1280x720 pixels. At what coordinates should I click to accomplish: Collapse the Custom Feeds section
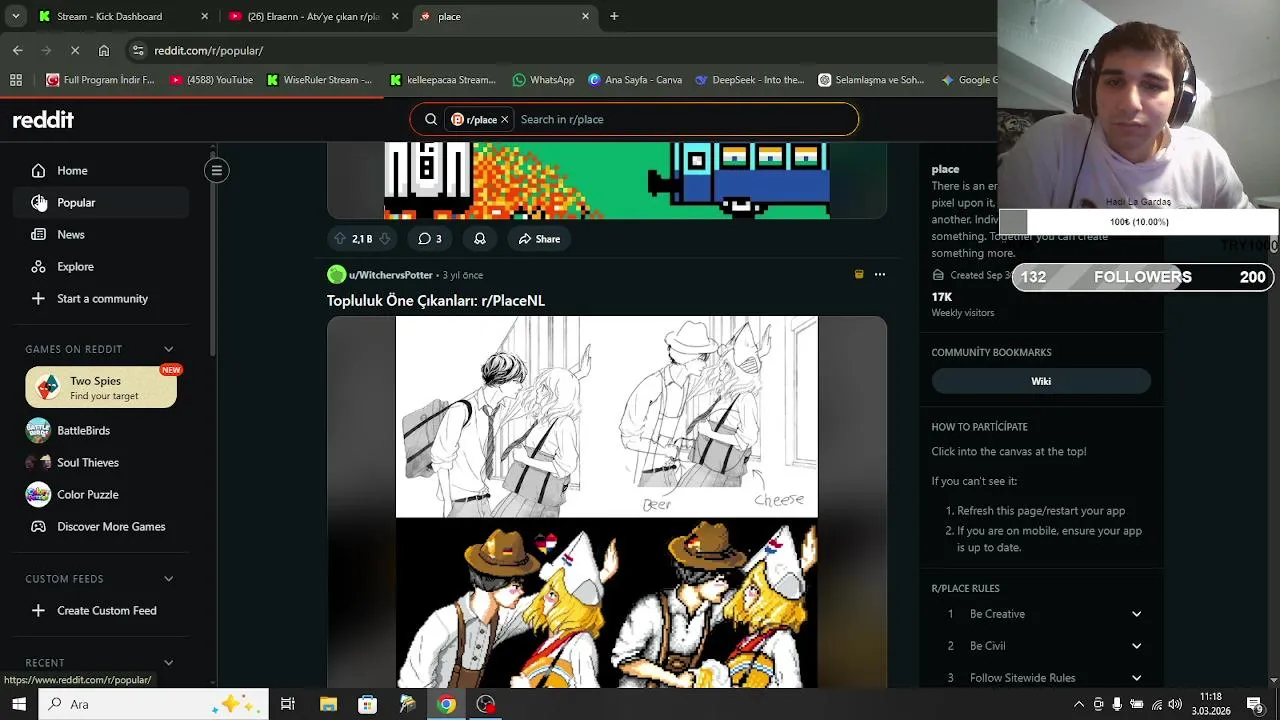pos(168,579)
